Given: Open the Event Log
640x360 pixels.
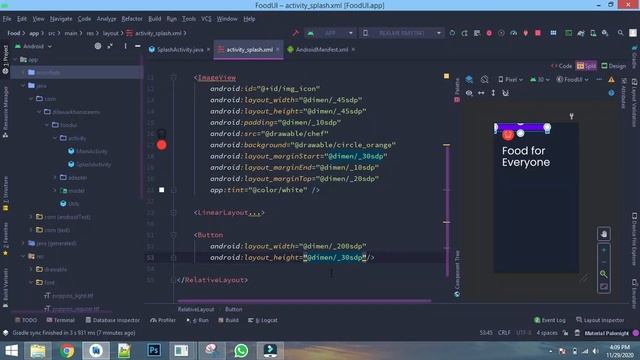Looking at the screenshot, I should click(x=549, y=320).
